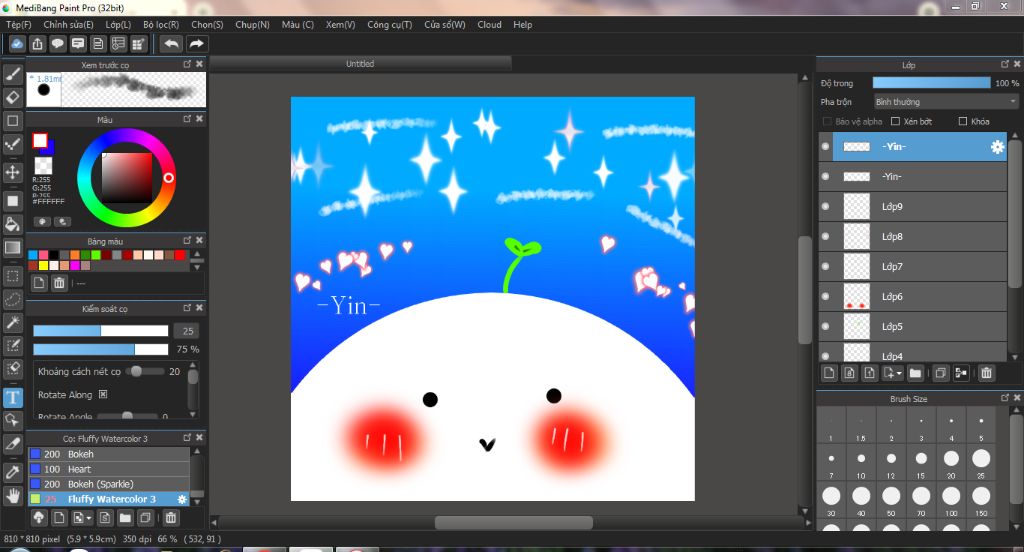Image resolution: width=1024 pixels, height=552 pixels.
Task: Hide the selected -Yin- layer
Action: 825,146
